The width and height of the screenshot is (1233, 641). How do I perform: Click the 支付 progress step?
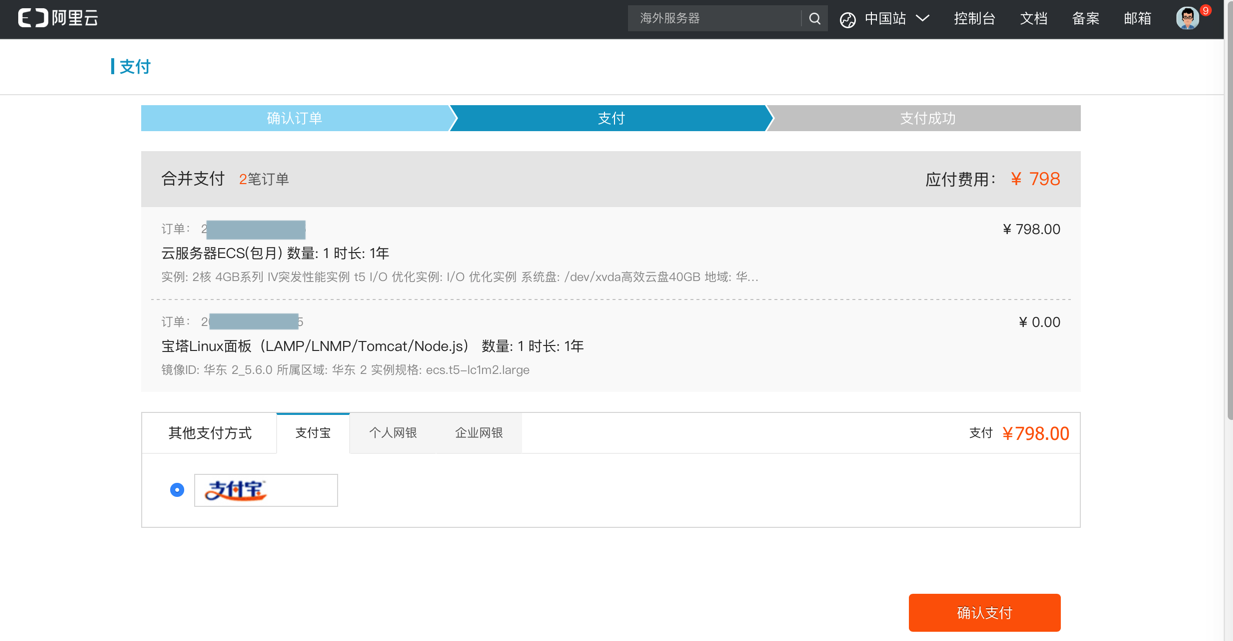pyautogui.click(x=611, y=118)
